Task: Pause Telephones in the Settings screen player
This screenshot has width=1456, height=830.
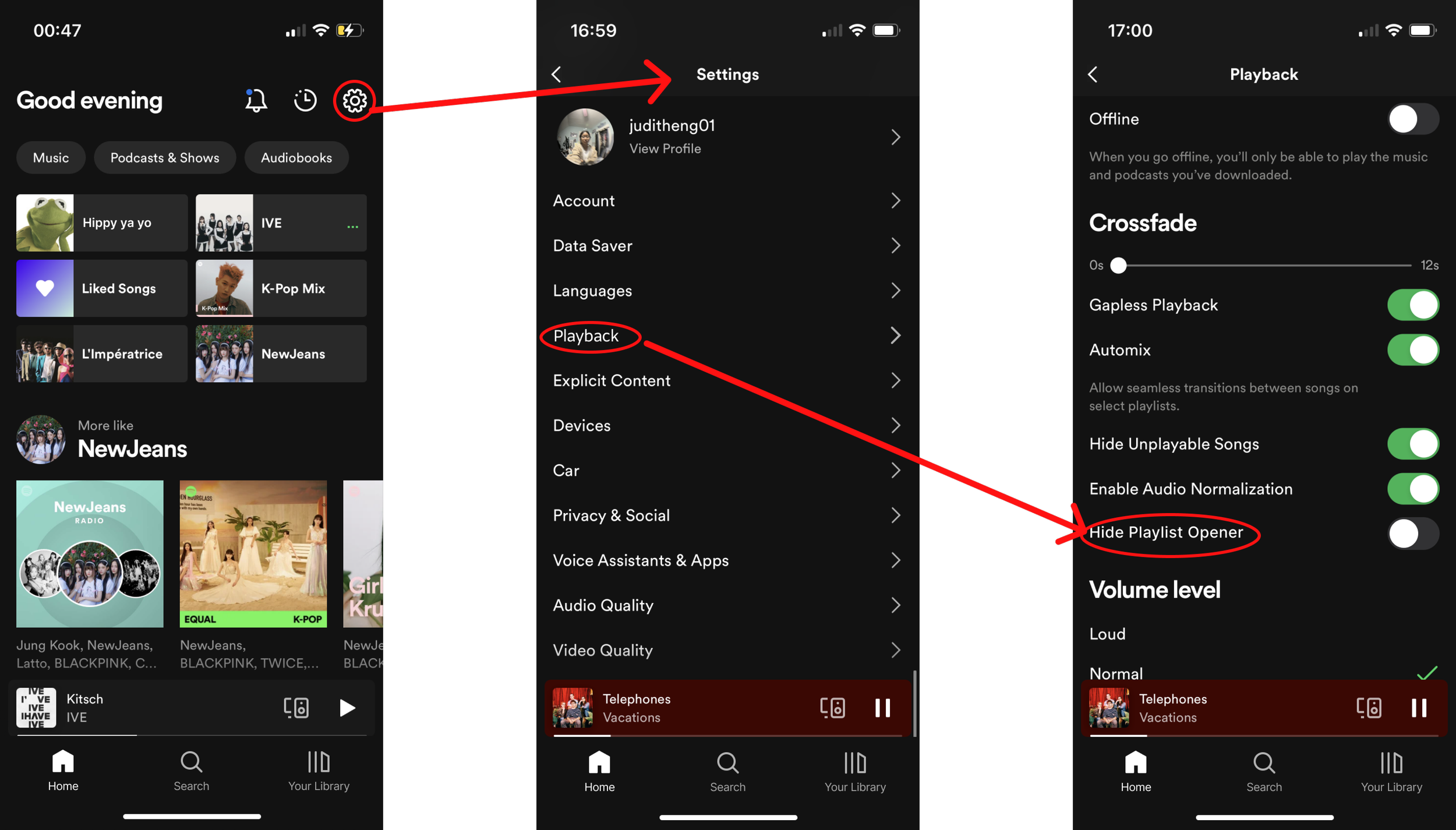Action: click(x=882, y=708)
